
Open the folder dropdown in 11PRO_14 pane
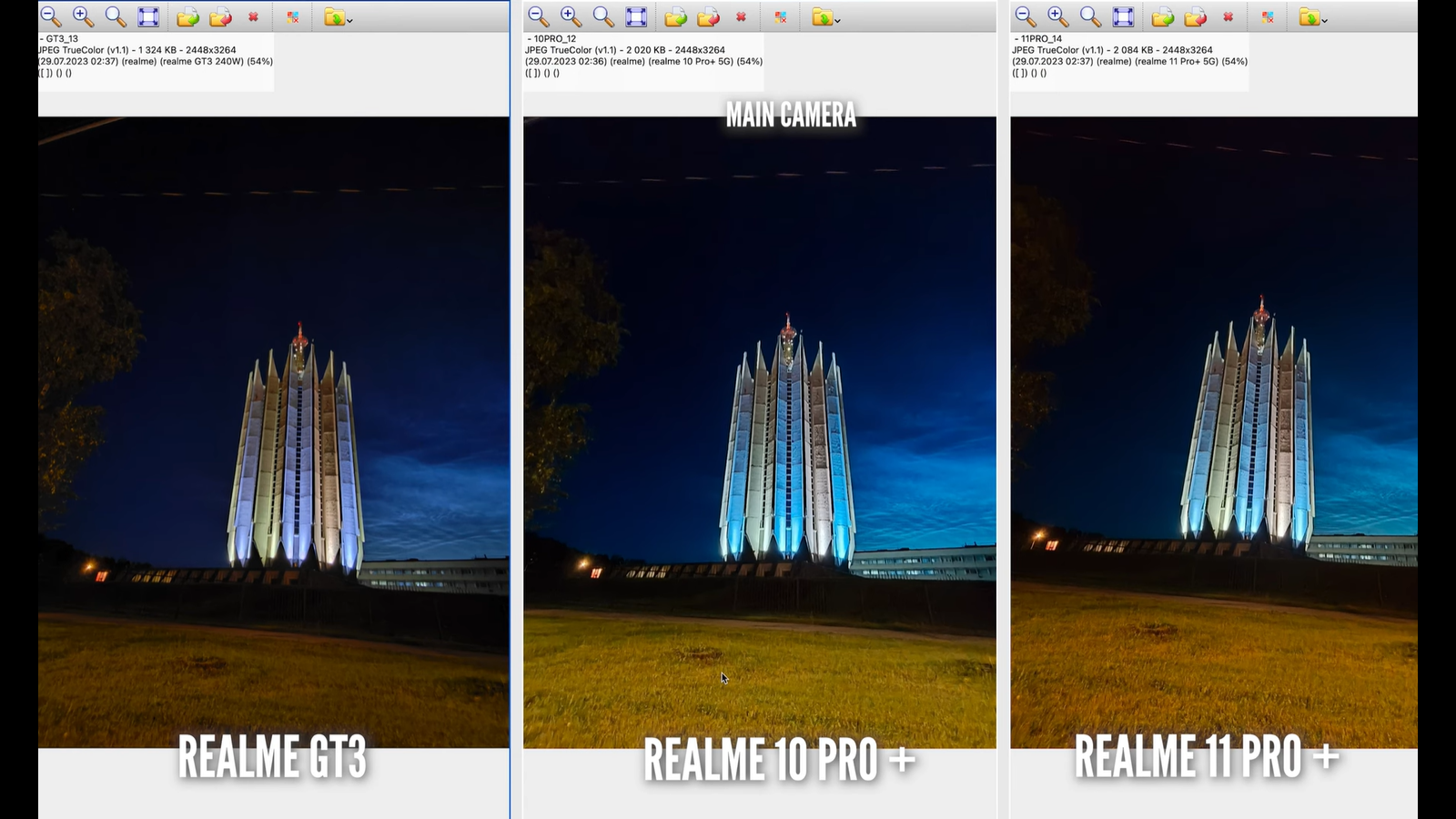pyautogui.click(x=1324, y=20)
